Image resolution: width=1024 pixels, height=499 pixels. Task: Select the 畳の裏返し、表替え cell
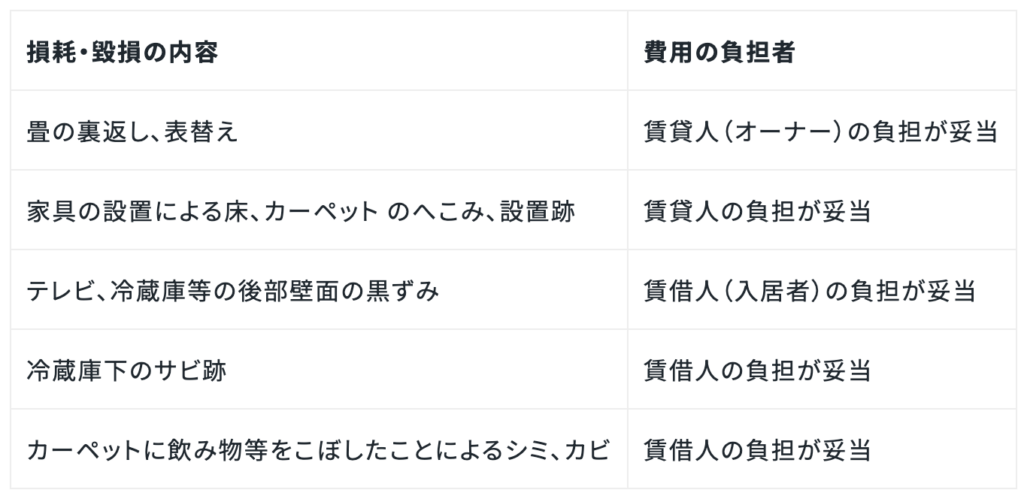pyautogui.click(x=133, y=132)
